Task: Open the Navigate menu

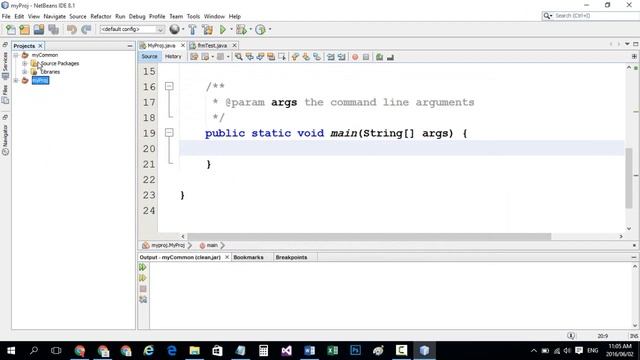Action: 55,16
